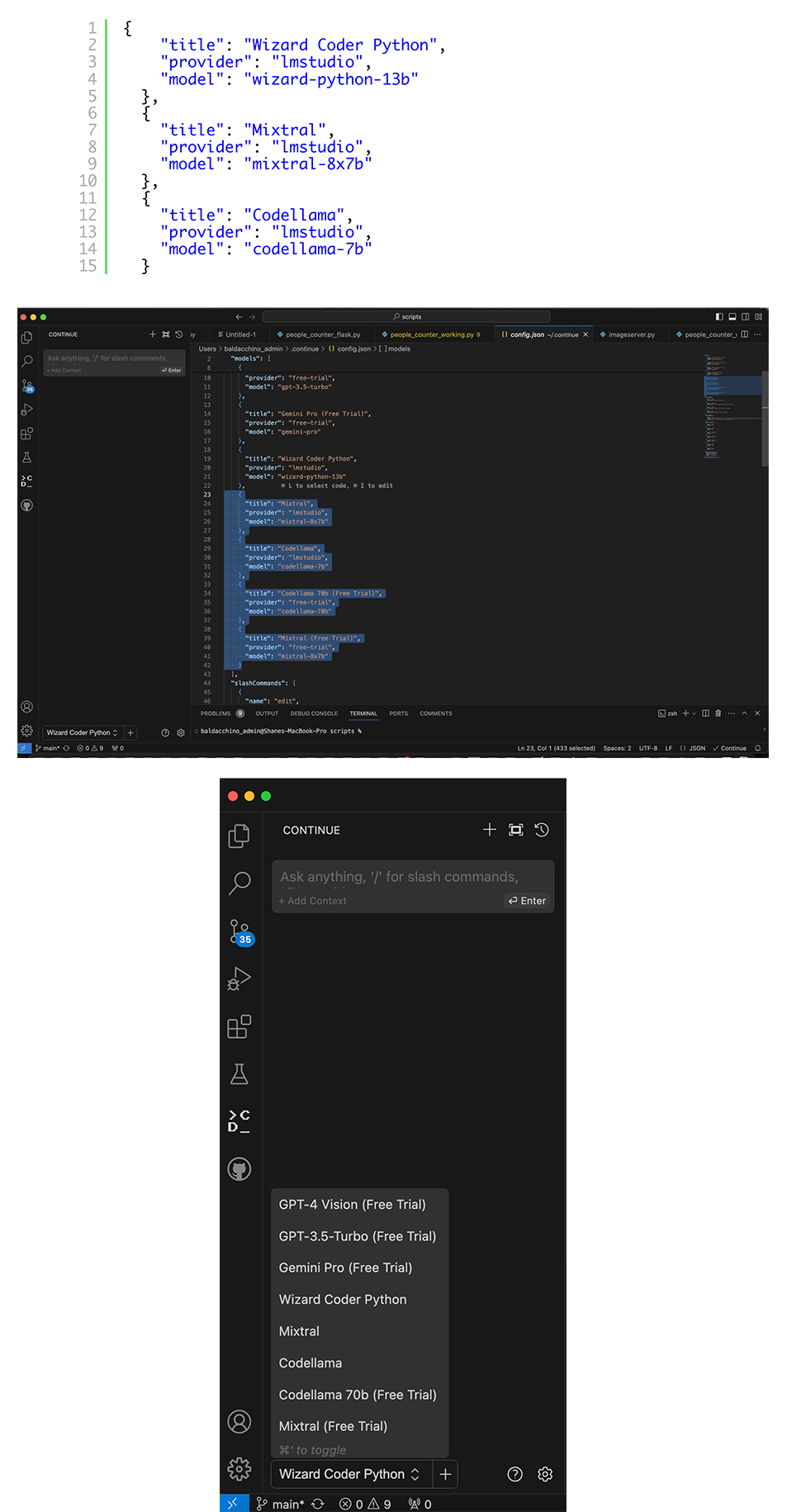
Task: Click main* branch in enlarged status bar
Action: point(280,1504)
